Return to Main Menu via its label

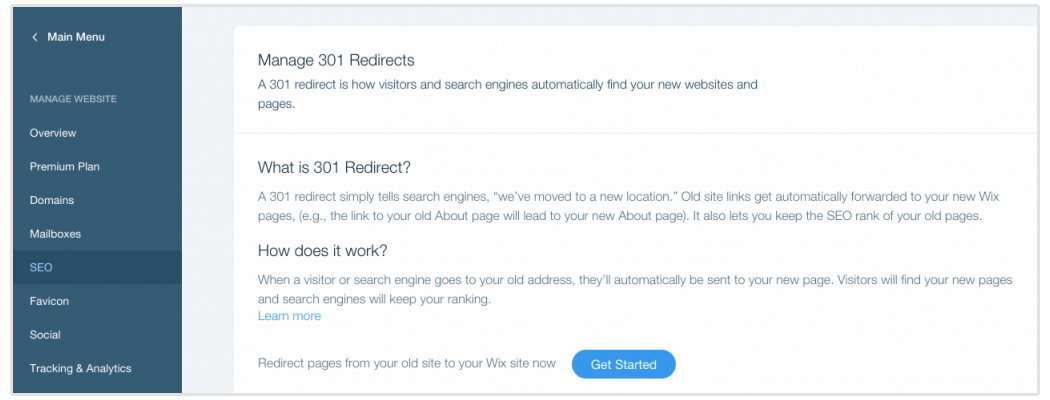coord(76,37)
